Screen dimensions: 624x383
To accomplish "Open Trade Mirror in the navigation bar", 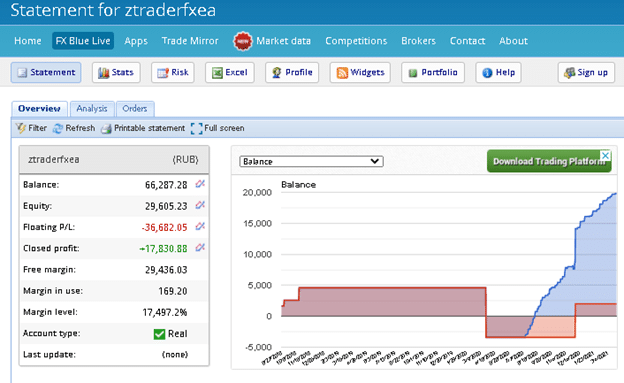I will (190, 41).
